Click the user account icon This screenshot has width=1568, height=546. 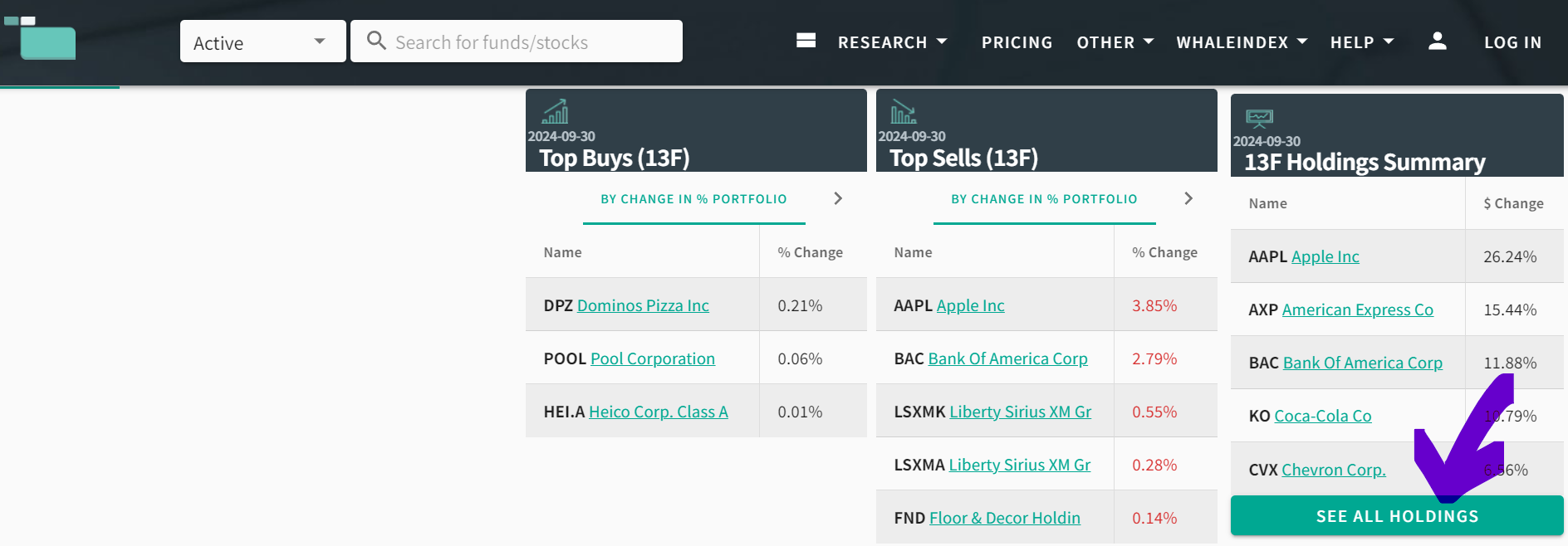(1438, 41)
